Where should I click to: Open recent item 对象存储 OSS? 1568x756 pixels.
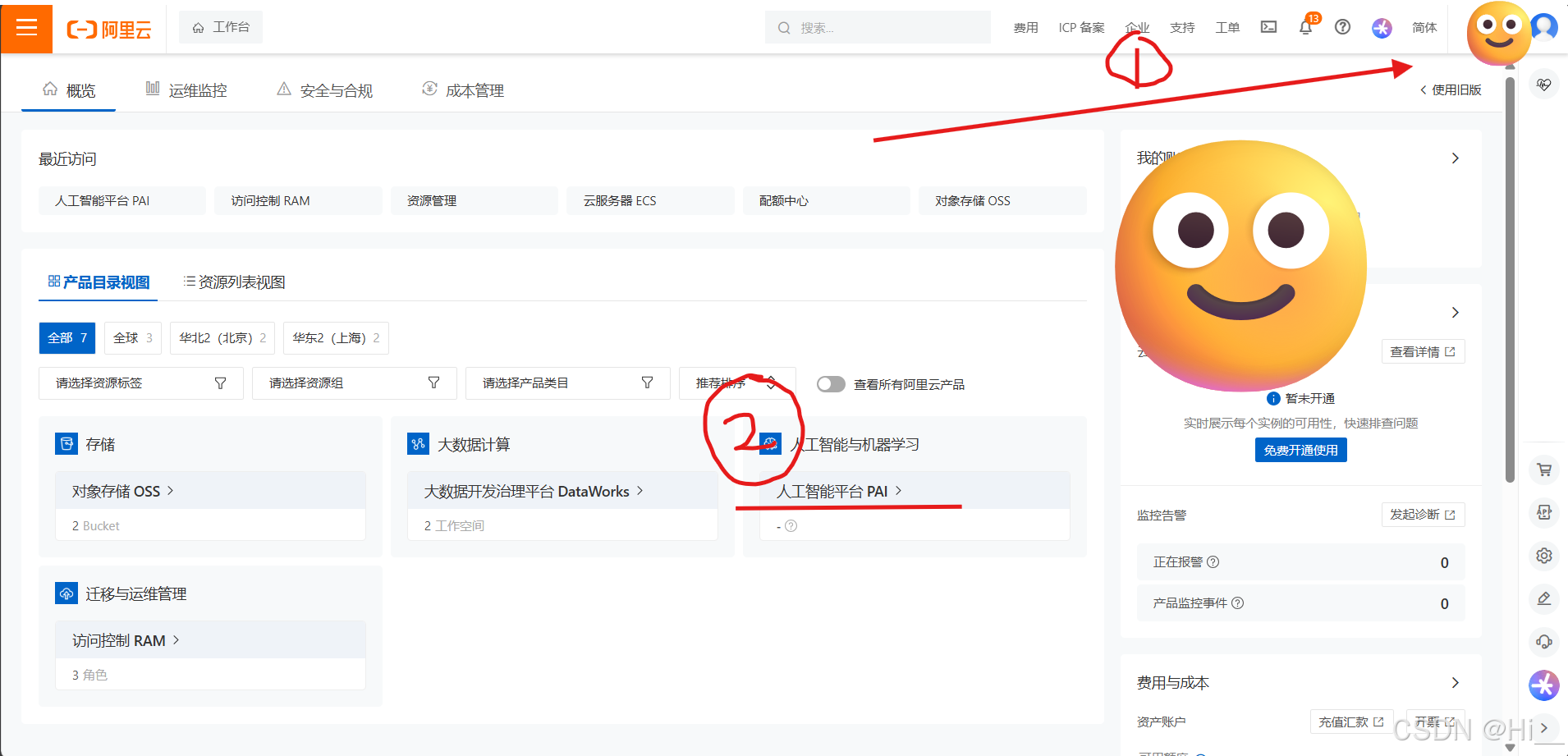click(x=1002, y=201)
